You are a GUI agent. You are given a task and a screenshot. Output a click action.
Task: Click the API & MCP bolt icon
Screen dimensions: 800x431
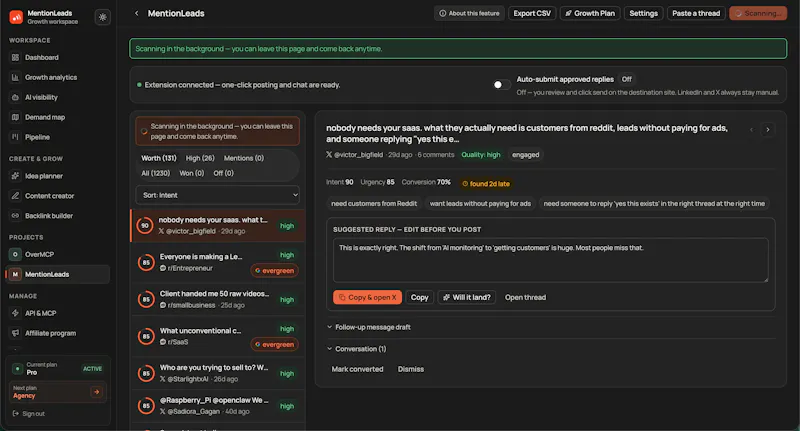15,313
